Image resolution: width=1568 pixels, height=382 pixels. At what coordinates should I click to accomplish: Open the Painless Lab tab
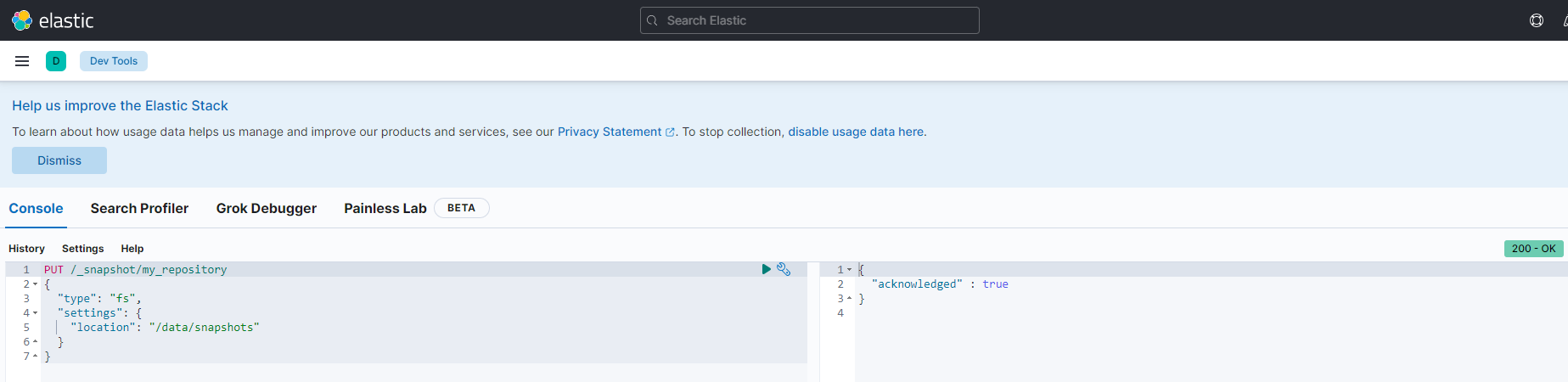click(x=385, y=209)
